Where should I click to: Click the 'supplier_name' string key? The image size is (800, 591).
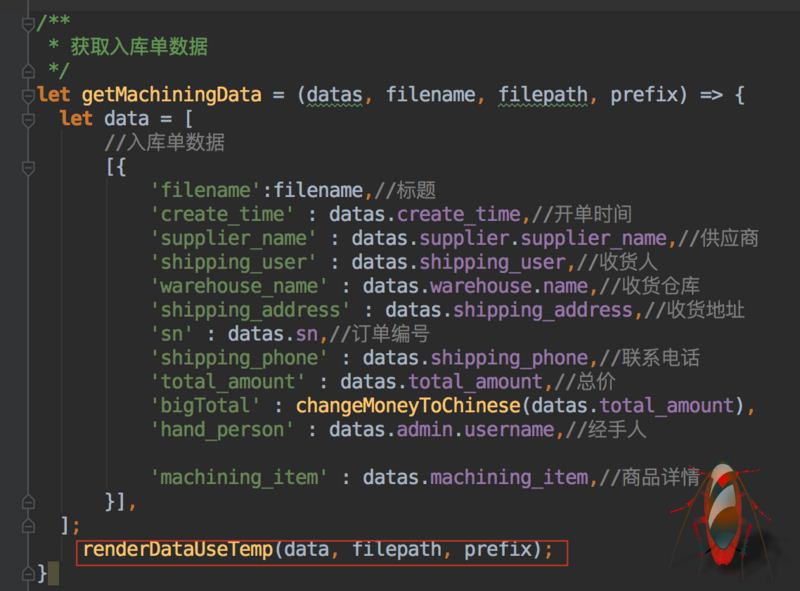[237, 238]
